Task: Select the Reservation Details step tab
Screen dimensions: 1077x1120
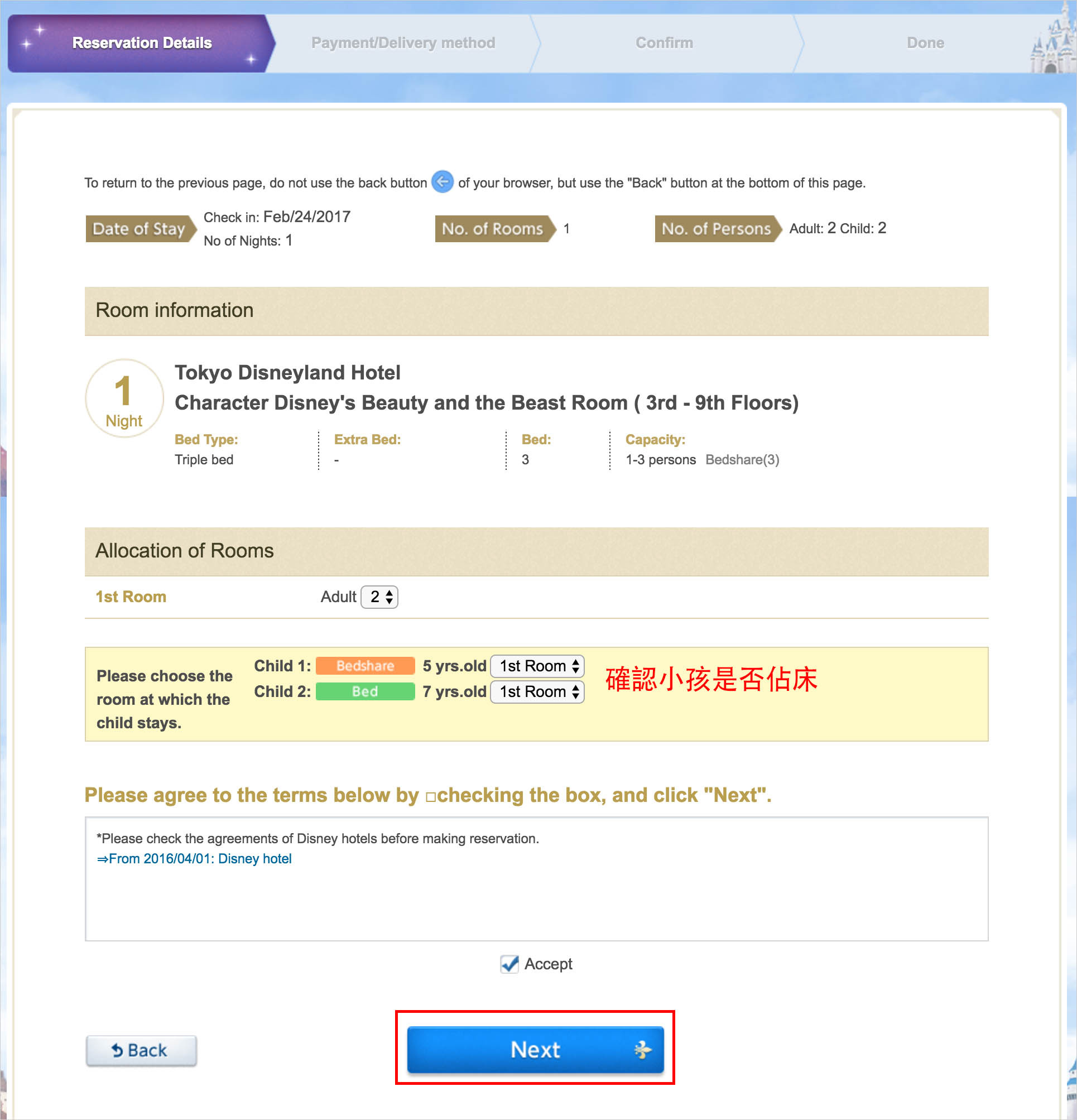Action: click(142, 43)
